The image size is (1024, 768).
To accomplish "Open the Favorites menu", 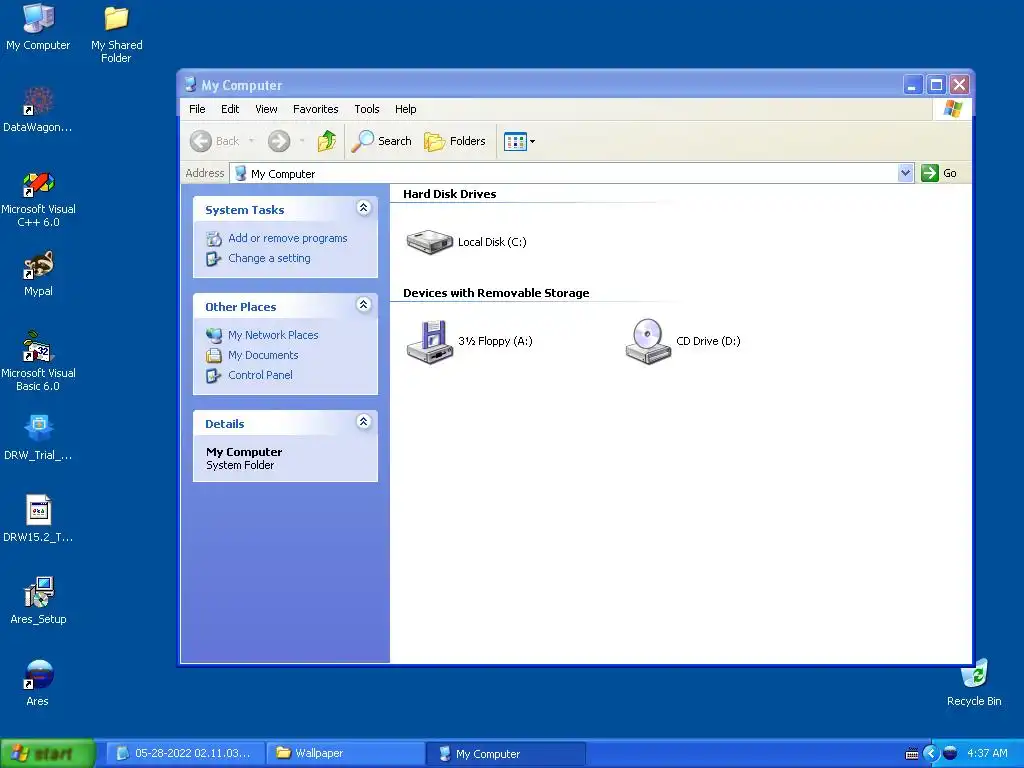I will (315, 109).
